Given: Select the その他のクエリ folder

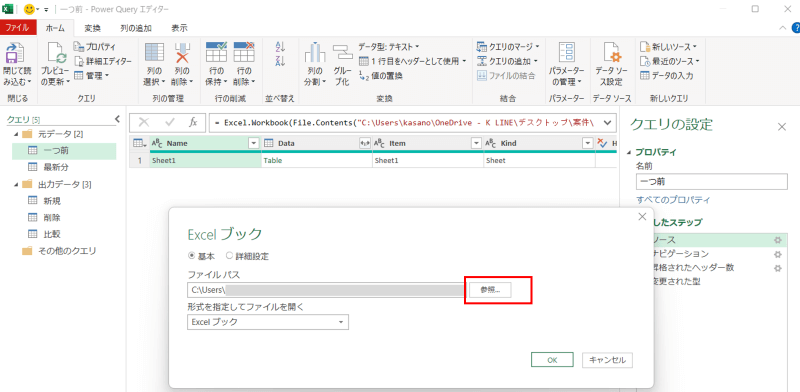Looking at the screenshot, I should (59, 251).
